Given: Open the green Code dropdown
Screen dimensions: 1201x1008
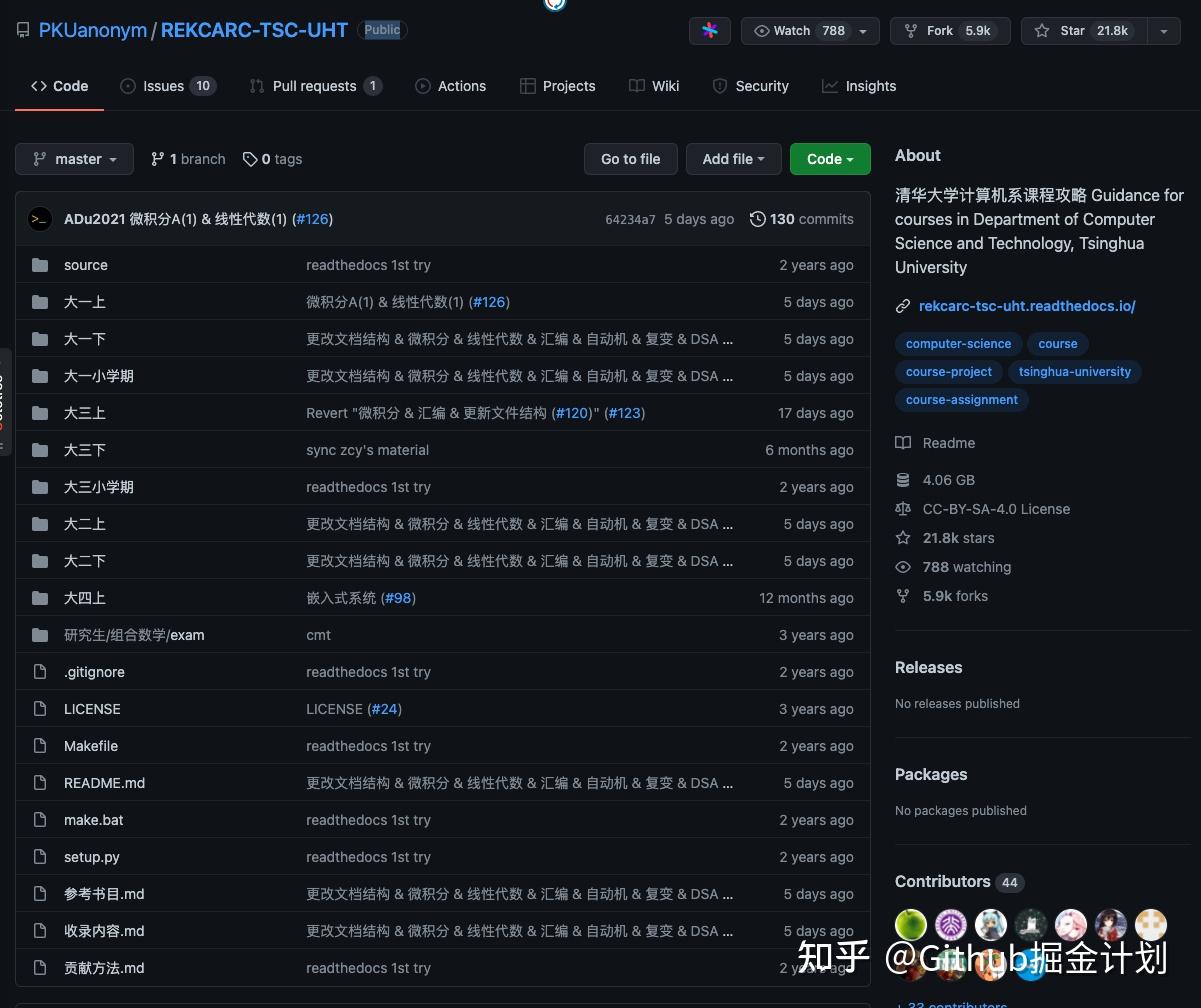Looking at the screenshot, I should tap(830, 159).
